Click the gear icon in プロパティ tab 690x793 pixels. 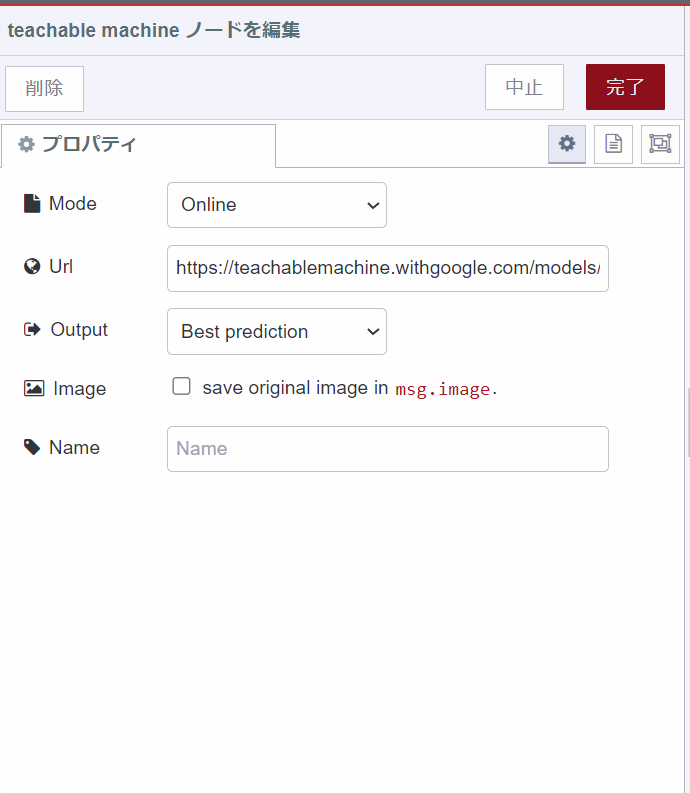tap(26, 144)
